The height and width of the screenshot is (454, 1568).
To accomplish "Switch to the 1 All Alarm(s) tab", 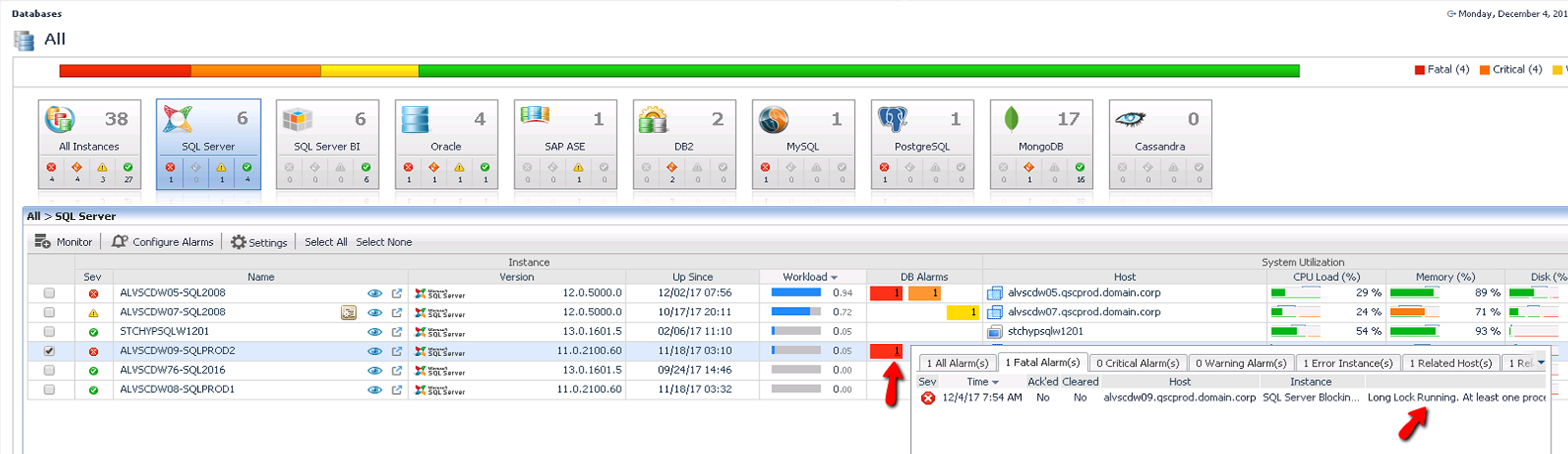I will coord(957,364).
